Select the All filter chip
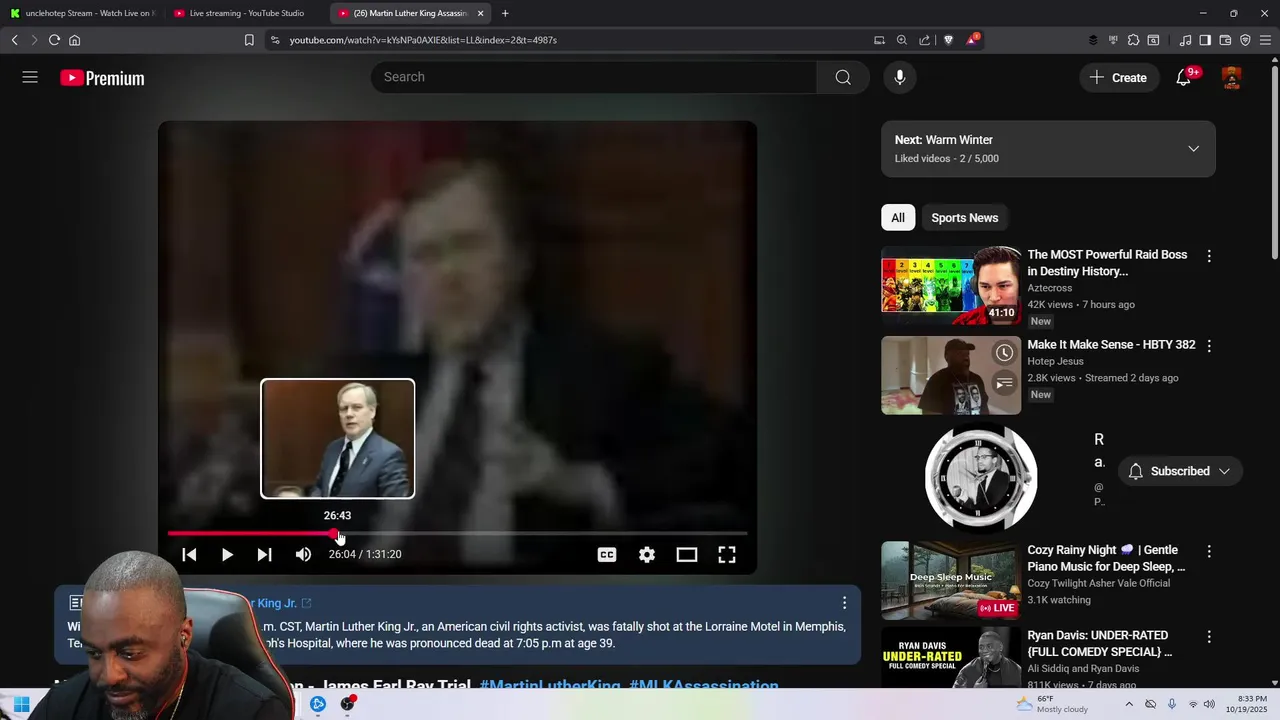Image resolution: width=1280 pixels, height=720 pixels. 898,218
